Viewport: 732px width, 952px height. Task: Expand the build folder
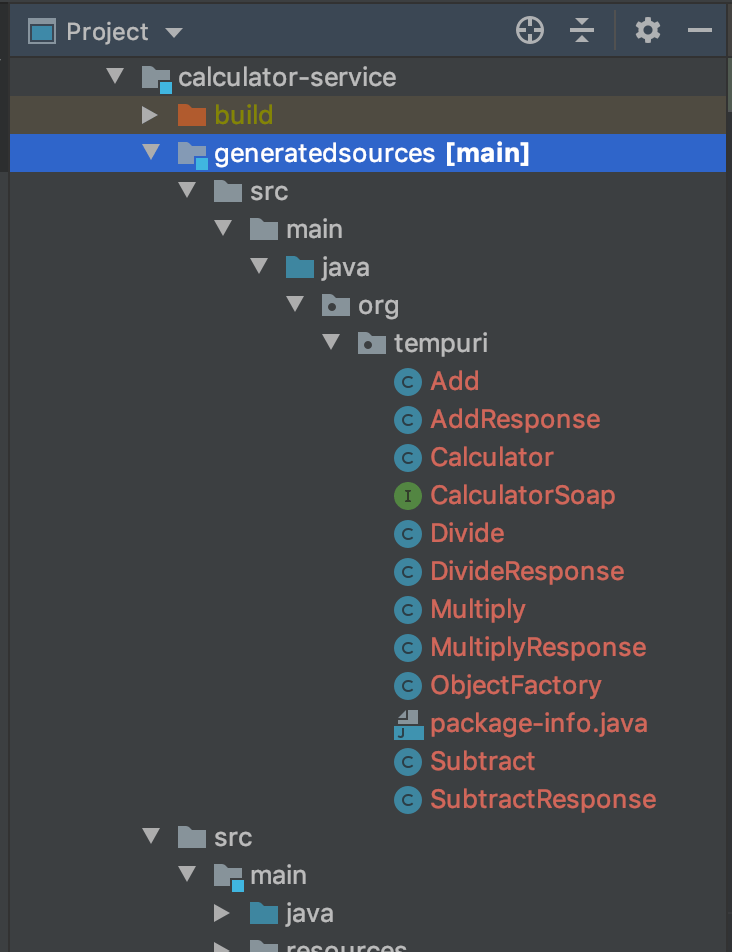pos(151,114)
